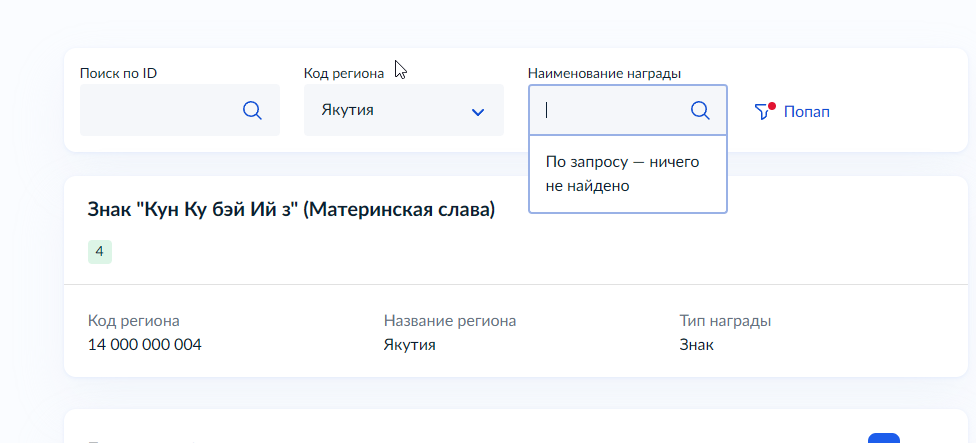Click the "По запросу — ничего не найдено" message
The image size is (976, 443).
622,173
